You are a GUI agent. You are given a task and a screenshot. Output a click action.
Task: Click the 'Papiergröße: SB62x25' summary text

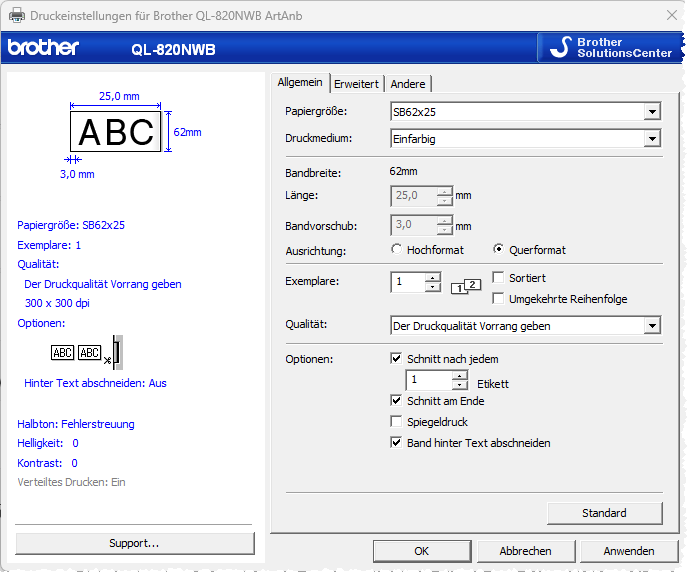pos(71,225)
